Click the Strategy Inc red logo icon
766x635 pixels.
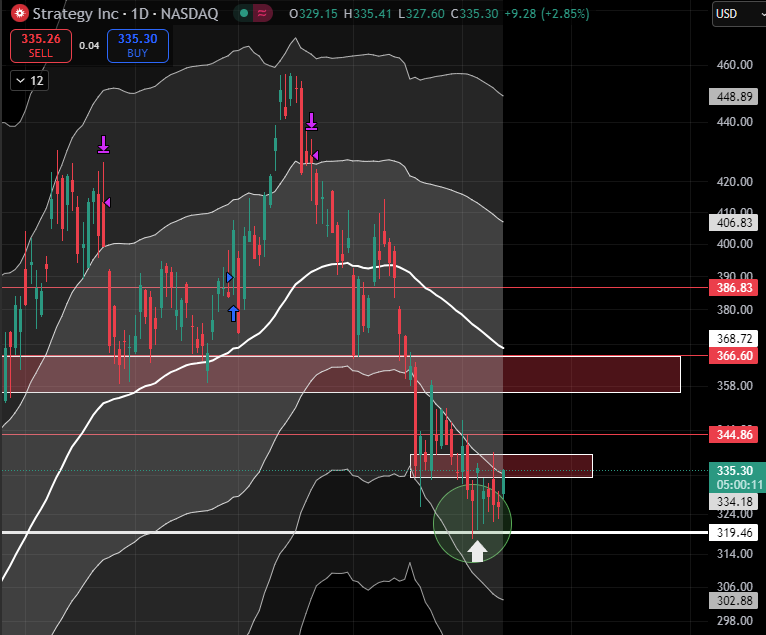20,13
